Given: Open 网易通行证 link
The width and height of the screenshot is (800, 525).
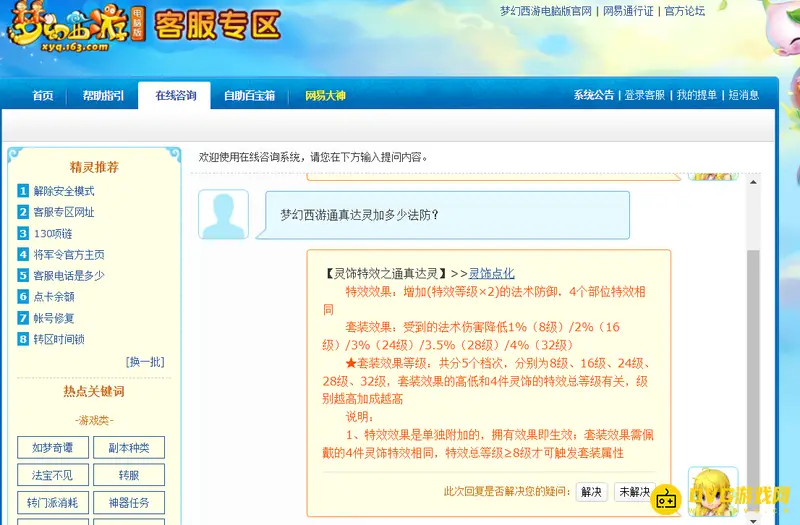Looking at the screenshot, I should coord(628,11).
